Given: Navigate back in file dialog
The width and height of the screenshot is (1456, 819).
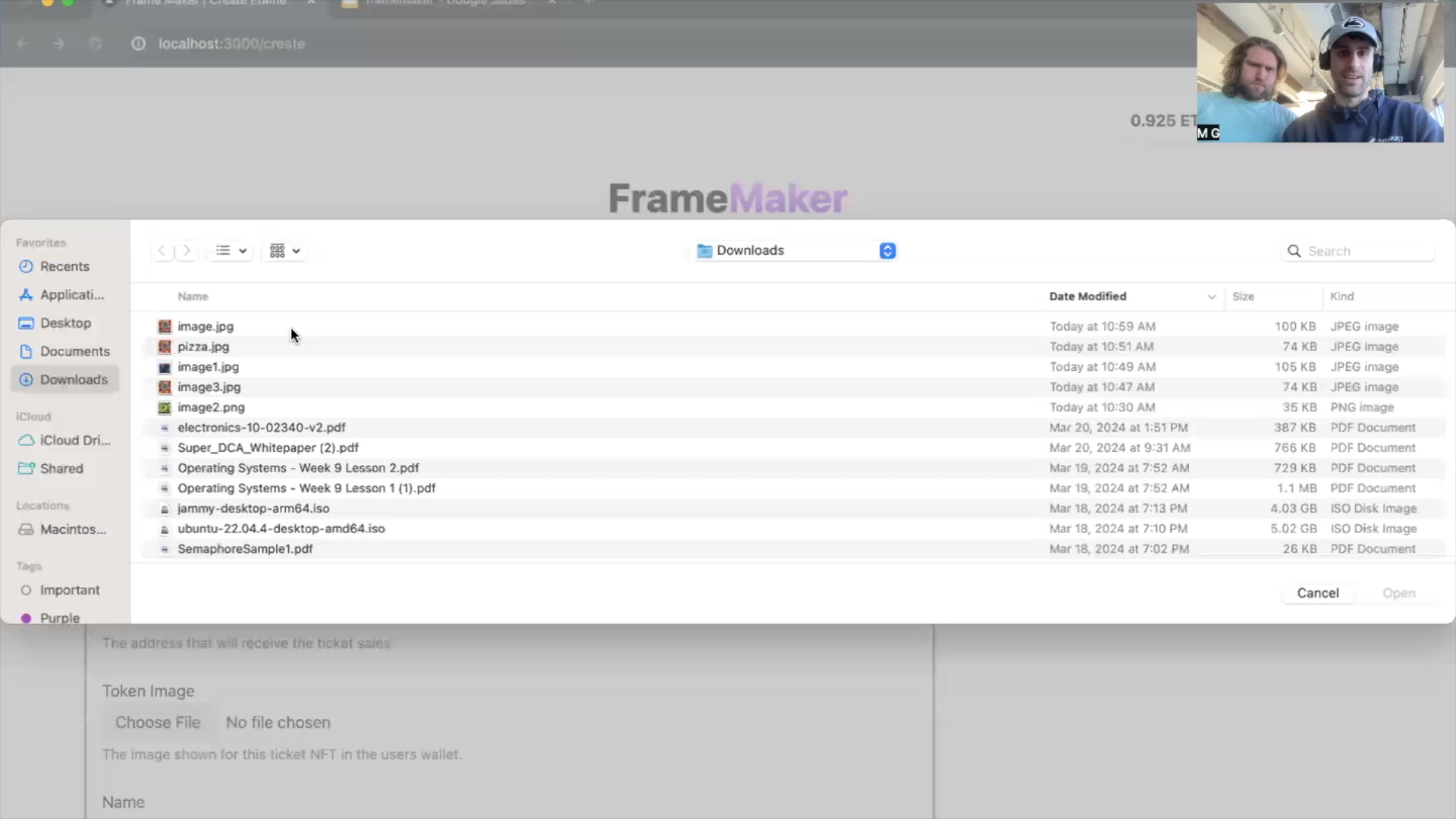Looking at the screenshot, I should (x=162, y=250).
